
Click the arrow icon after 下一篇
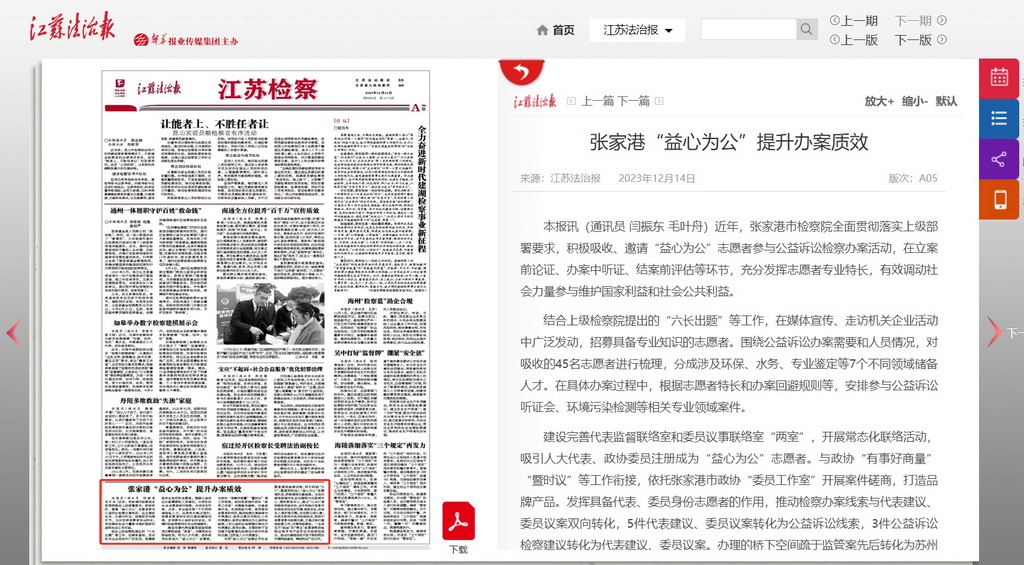[659, 101]
